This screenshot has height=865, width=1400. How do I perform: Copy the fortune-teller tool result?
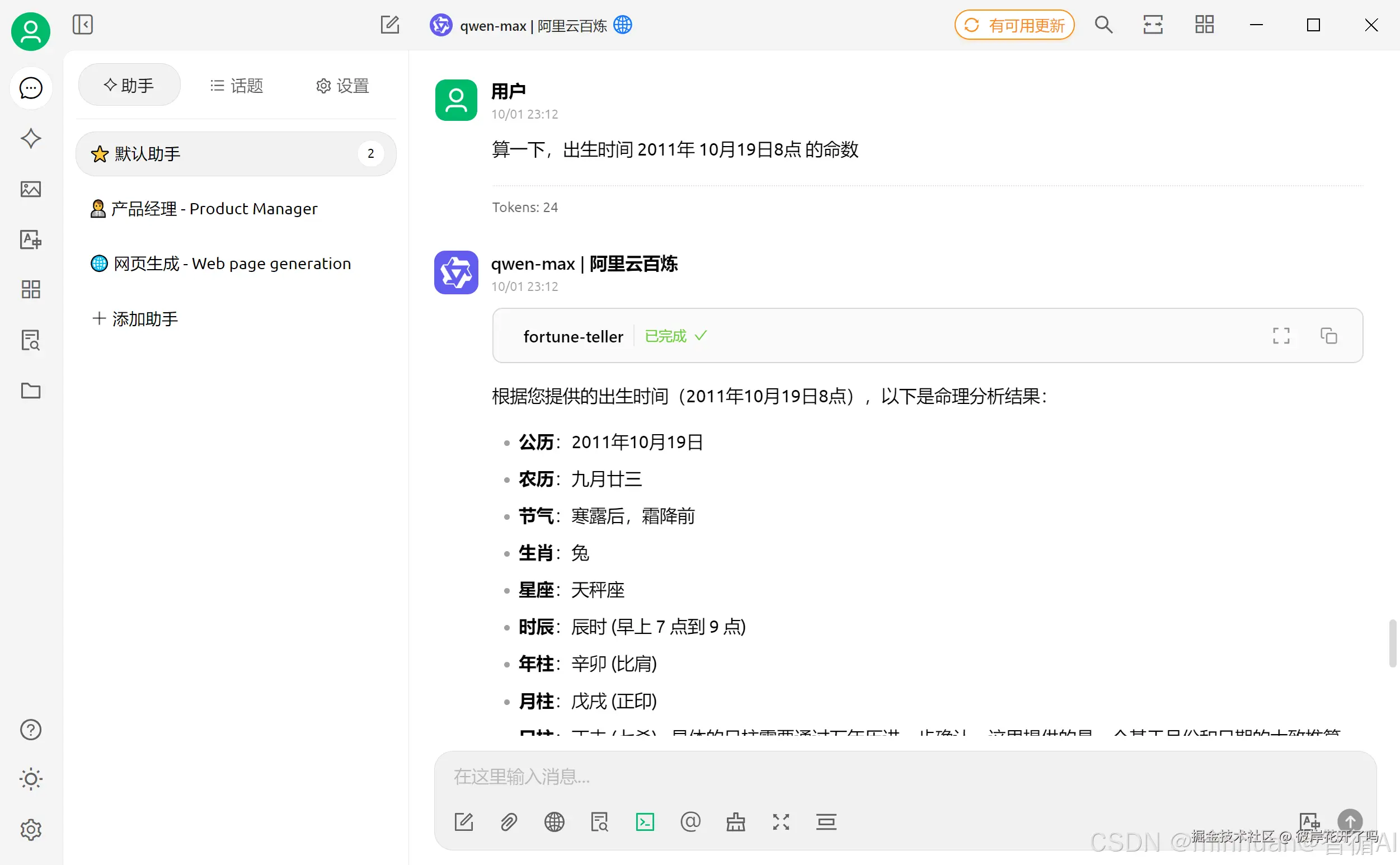(1328, 336)
